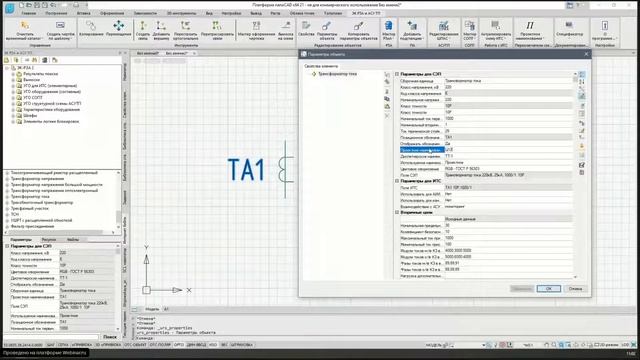This screenshot has height=360, width=640.
Task: Click Класс напряжения value in dialog
Action: click(x=509, y=87)
